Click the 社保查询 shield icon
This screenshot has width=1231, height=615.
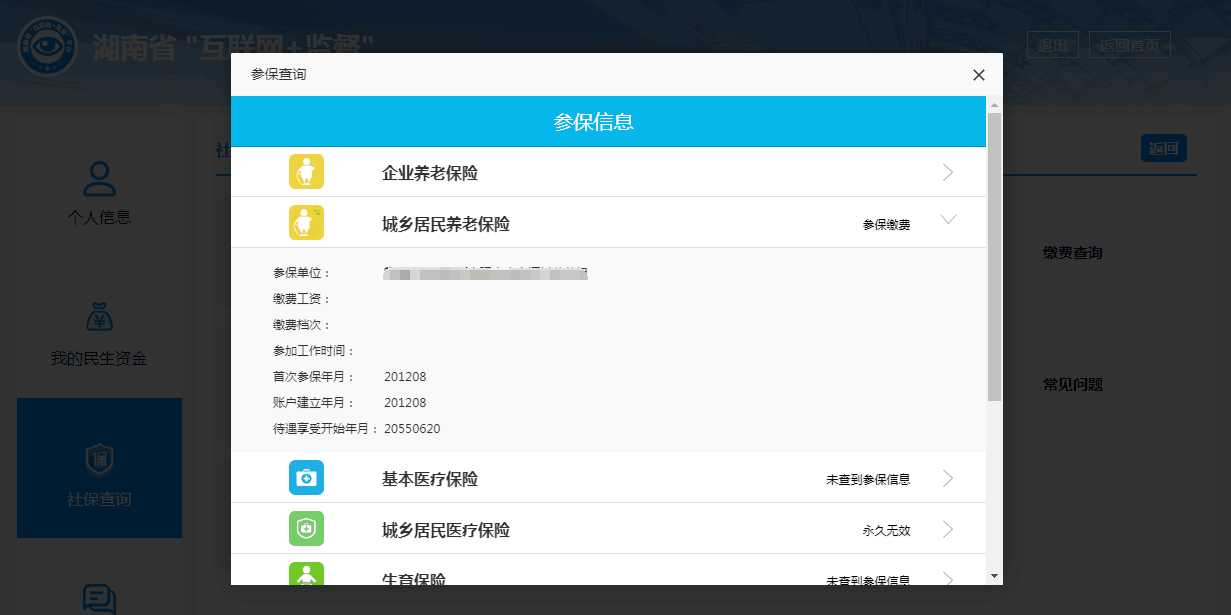point(99,460)
